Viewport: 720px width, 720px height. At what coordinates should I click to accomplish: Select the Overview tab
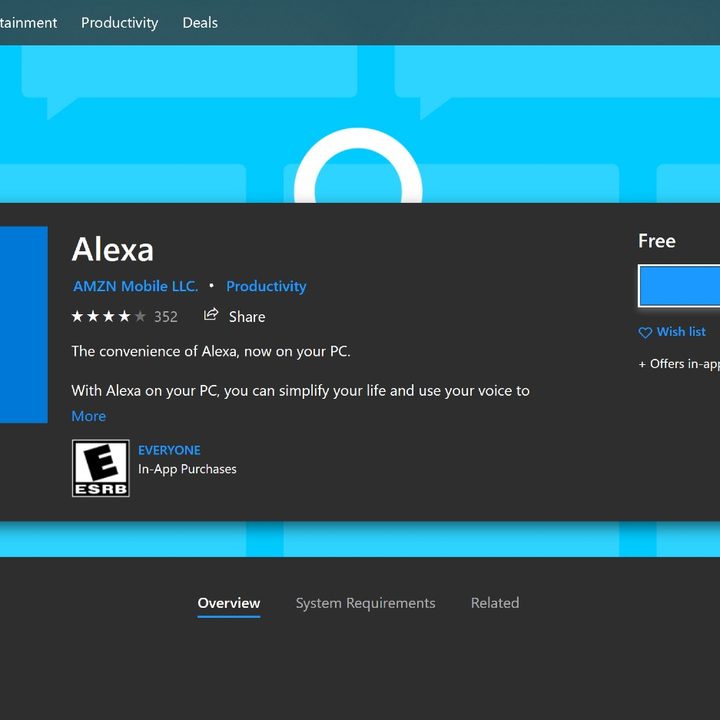point(229,603)
